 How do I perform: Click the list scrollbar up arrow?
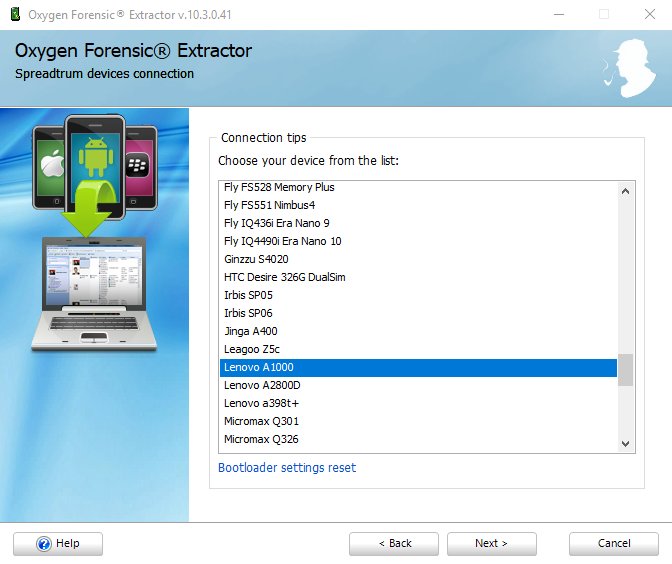click(625, 191)
